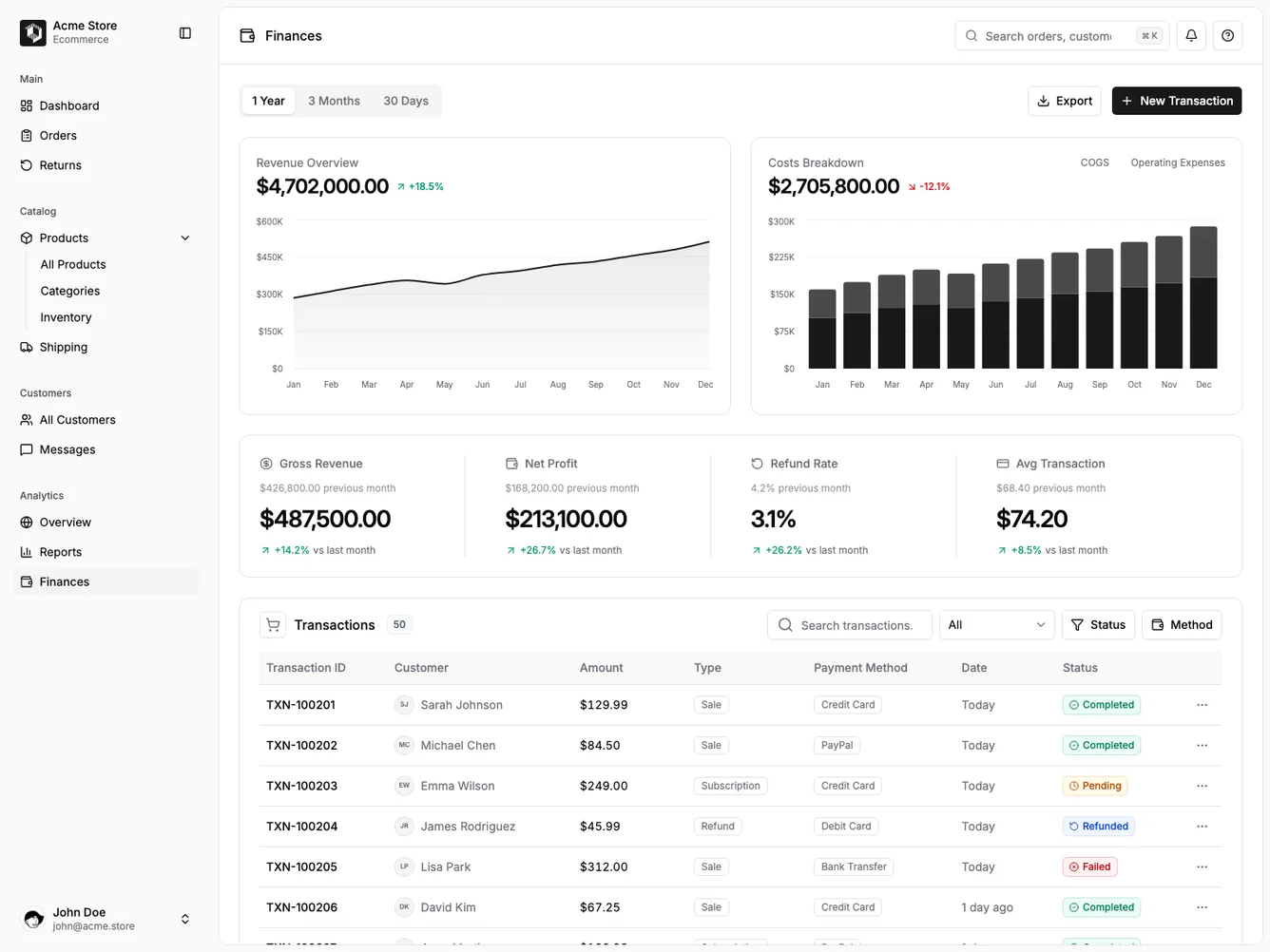Open the All transactions filter dropdown
This screenshot has width=1270, height=952.
pyautogui.click(x=996, y=624)
